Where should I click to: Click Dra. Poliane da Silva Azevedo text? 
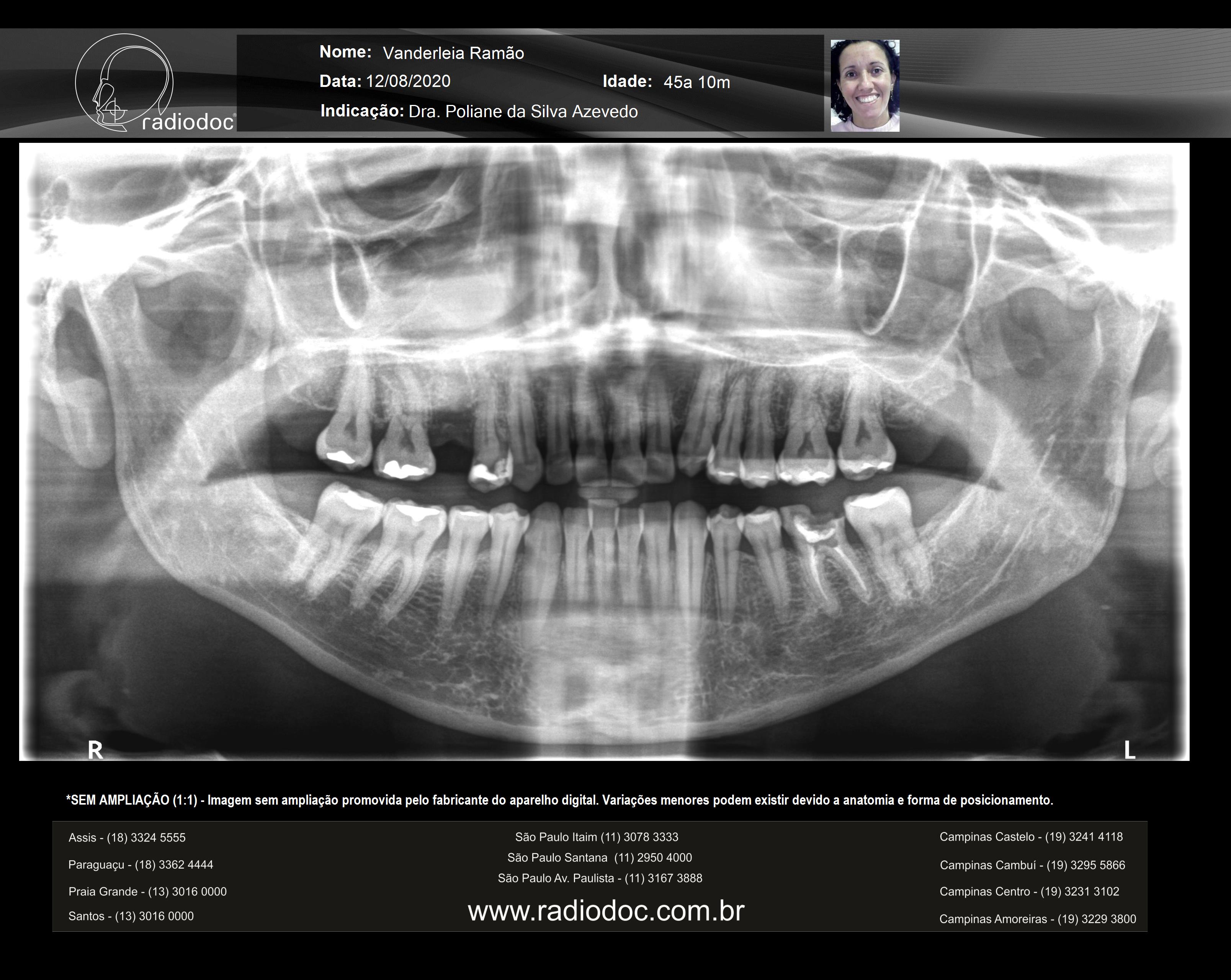click(523, 111)
